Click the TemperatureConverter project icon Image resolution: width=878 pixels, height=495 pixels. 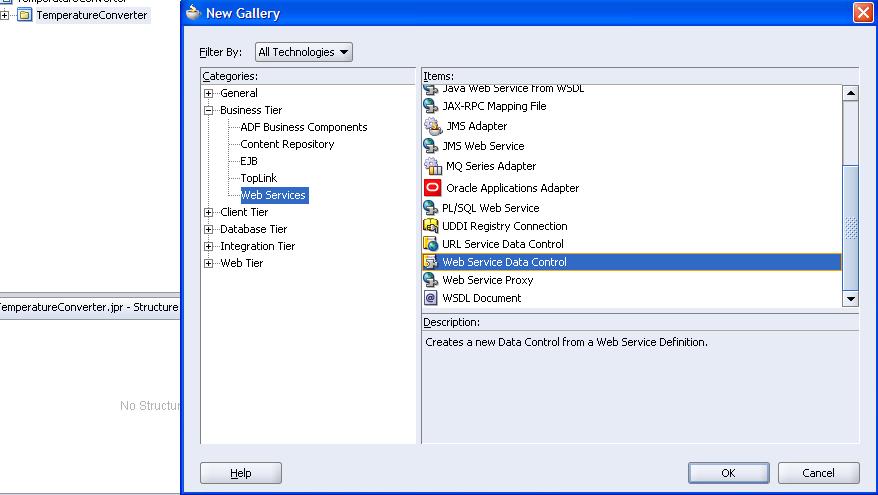click(x=24, y=15)
